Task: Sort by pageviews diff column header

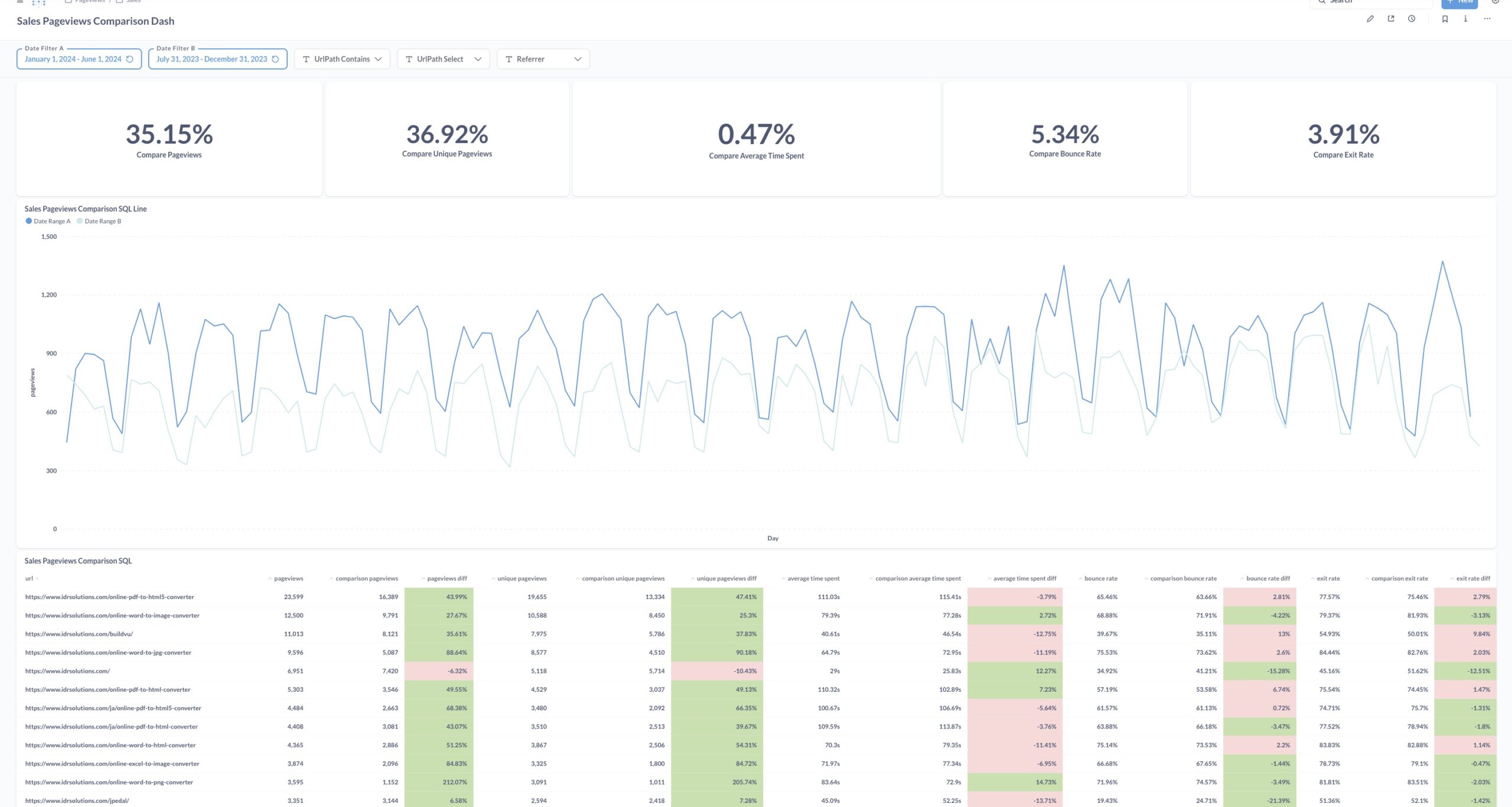Action: click(444, 578)
